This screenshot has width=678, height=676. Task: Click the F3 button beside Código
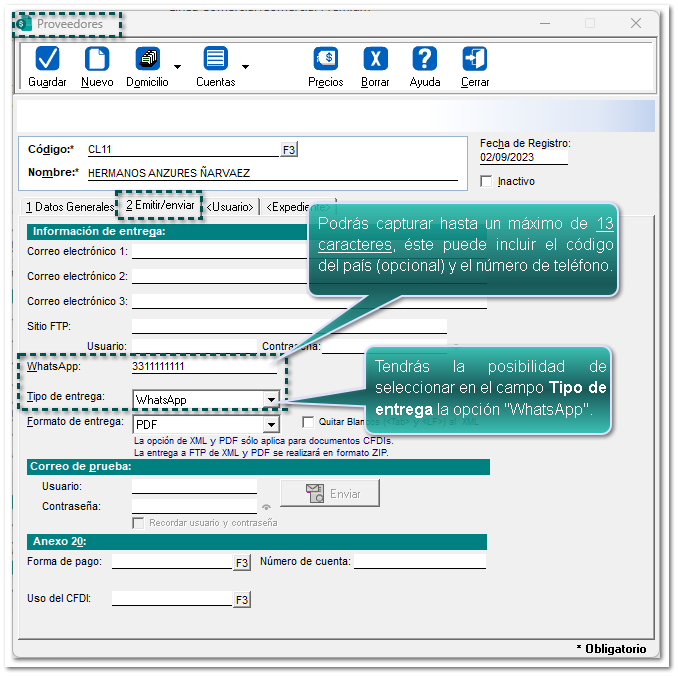tap(289, 150)
